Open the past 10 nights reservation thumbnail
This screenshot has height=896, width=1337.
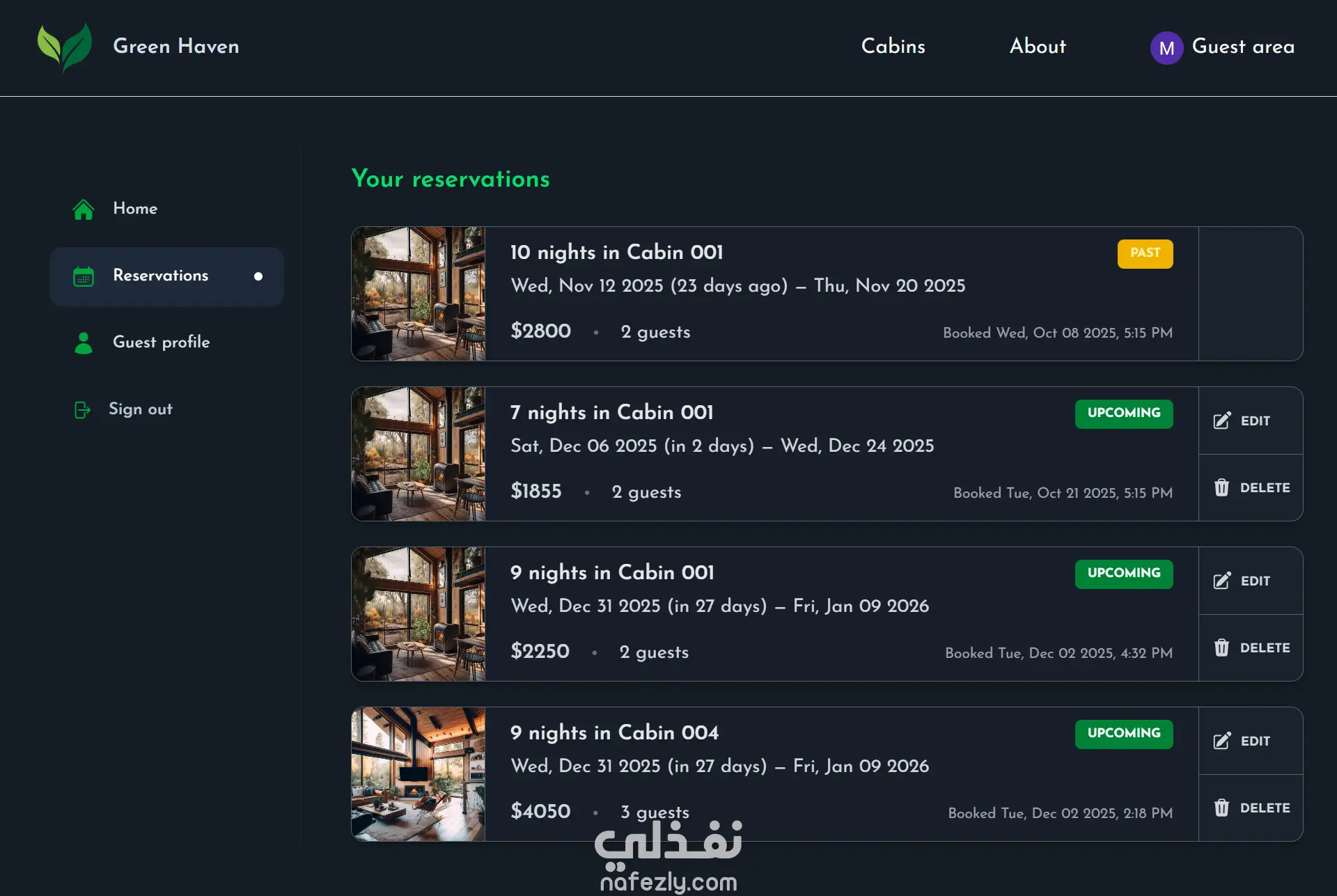(x=419, y=294)
